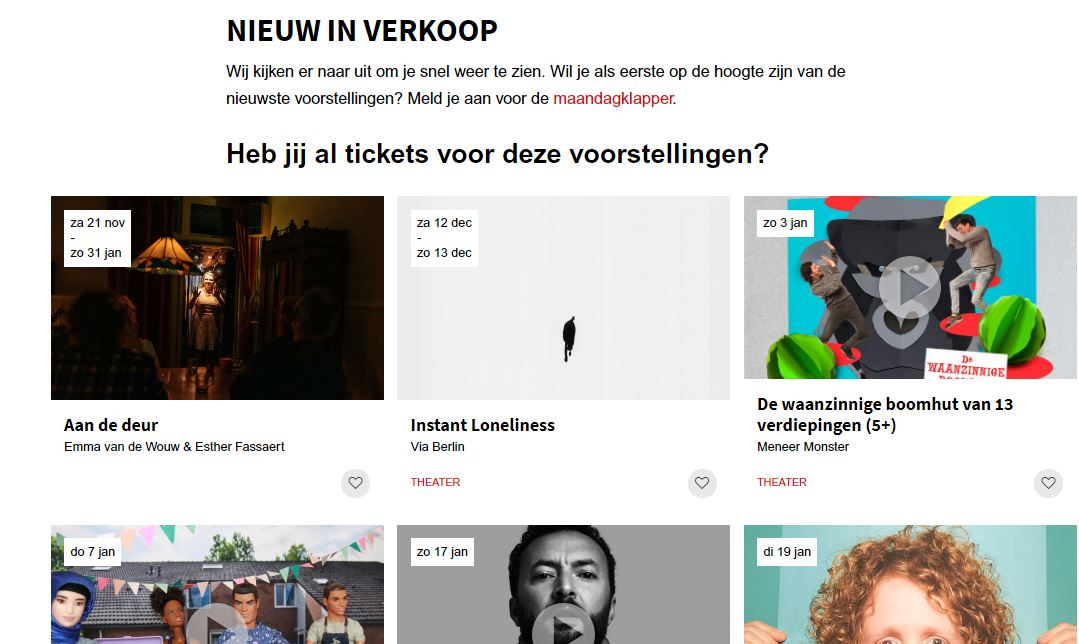Add De waanzinnige boomhut to favorites
Image resolution: width=1079 pixels, height=644 pixels.
point(1048,483)
